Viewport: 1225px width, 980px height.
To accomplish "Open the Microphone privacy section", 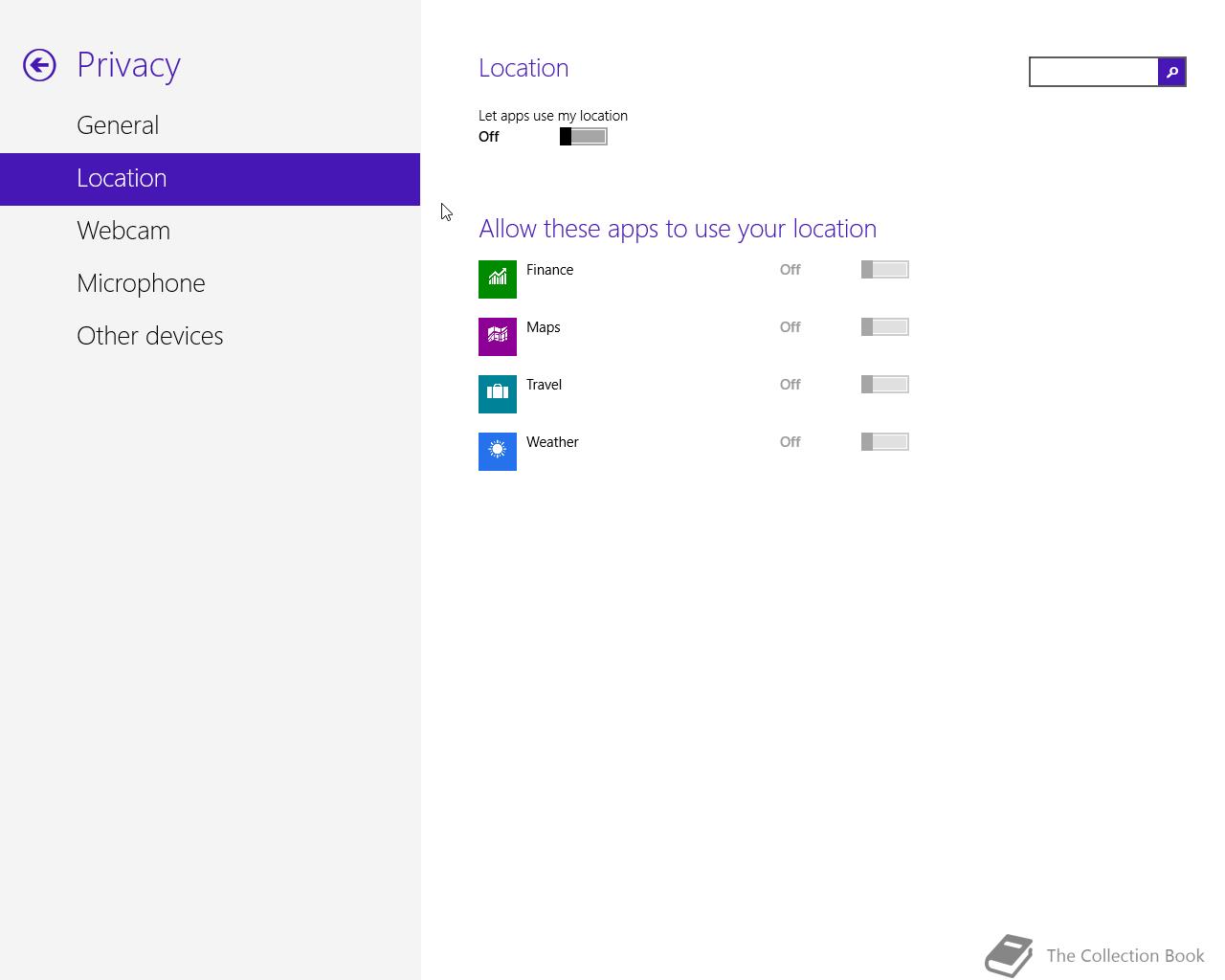I will click(210, 283).
